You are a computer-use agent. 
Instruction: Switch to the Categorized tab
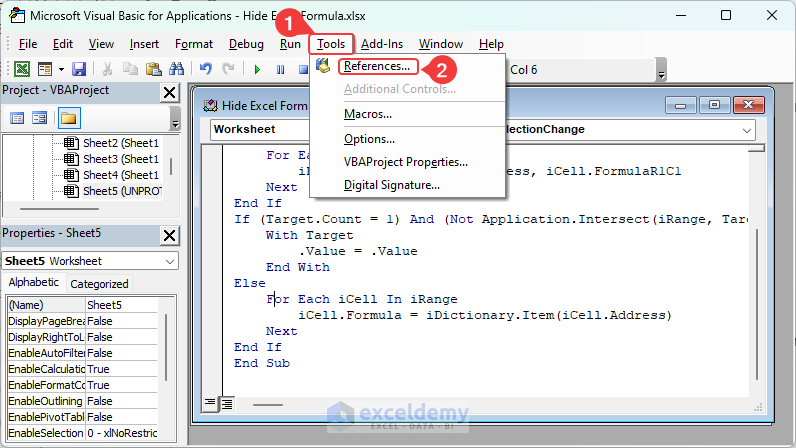100,284
